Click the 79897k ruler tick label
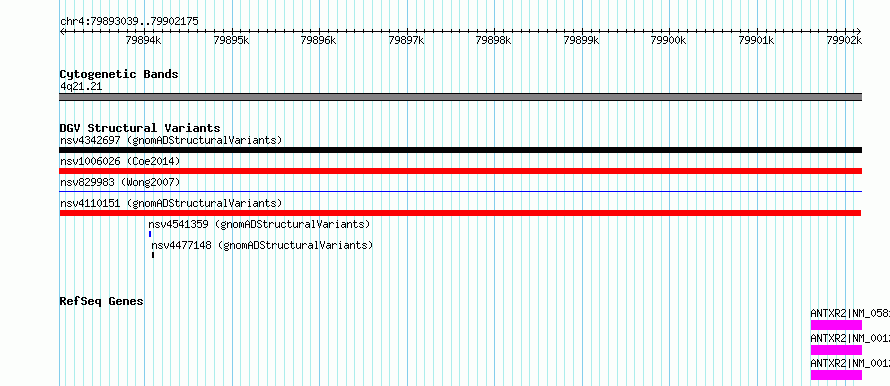Viewport: 890px width, 386px height. [x=406, y=40]
